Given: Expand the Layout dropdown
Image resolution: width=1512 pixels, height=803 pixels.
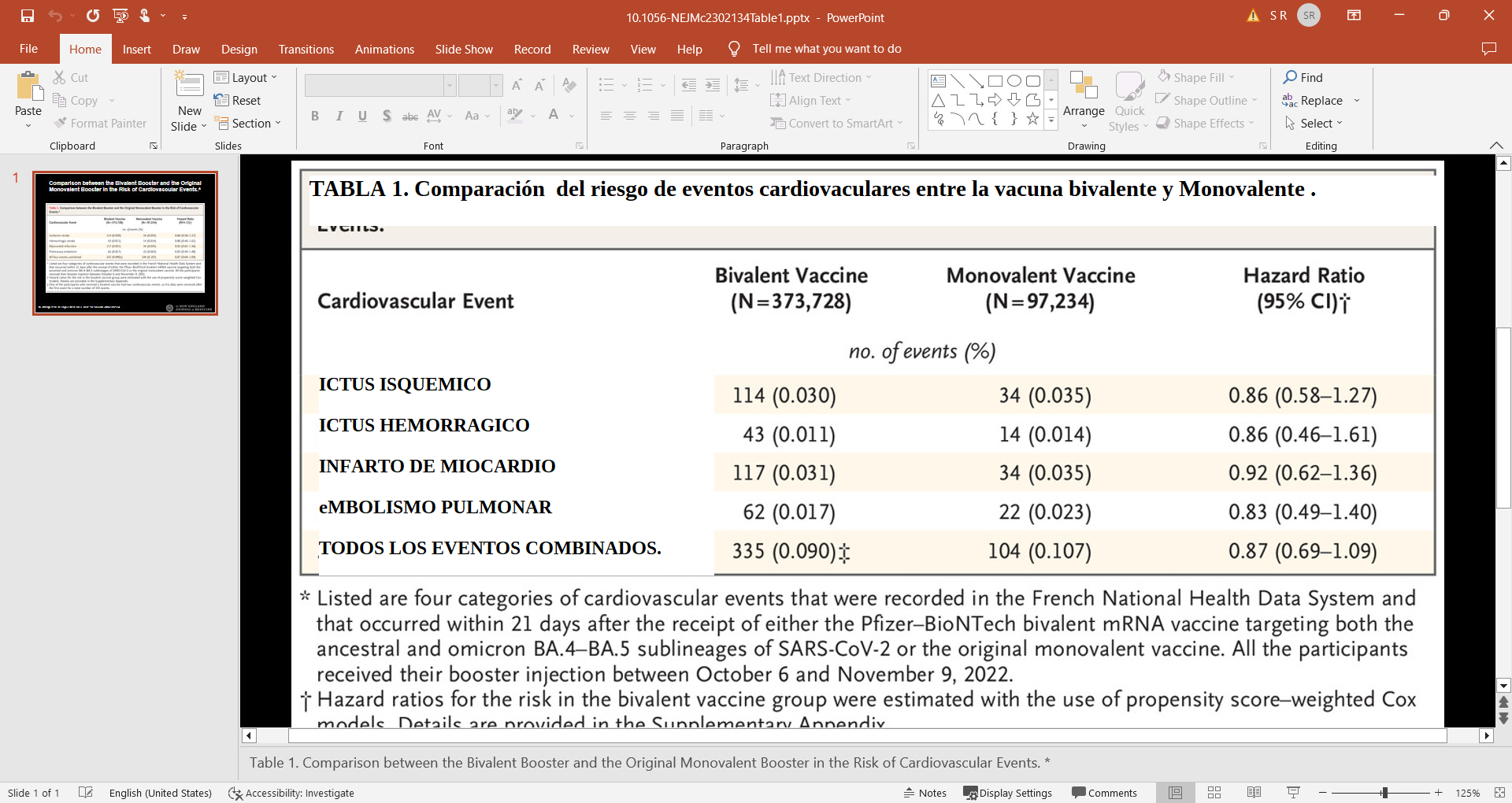Looking at the screenshot, I should pos(246,77).
